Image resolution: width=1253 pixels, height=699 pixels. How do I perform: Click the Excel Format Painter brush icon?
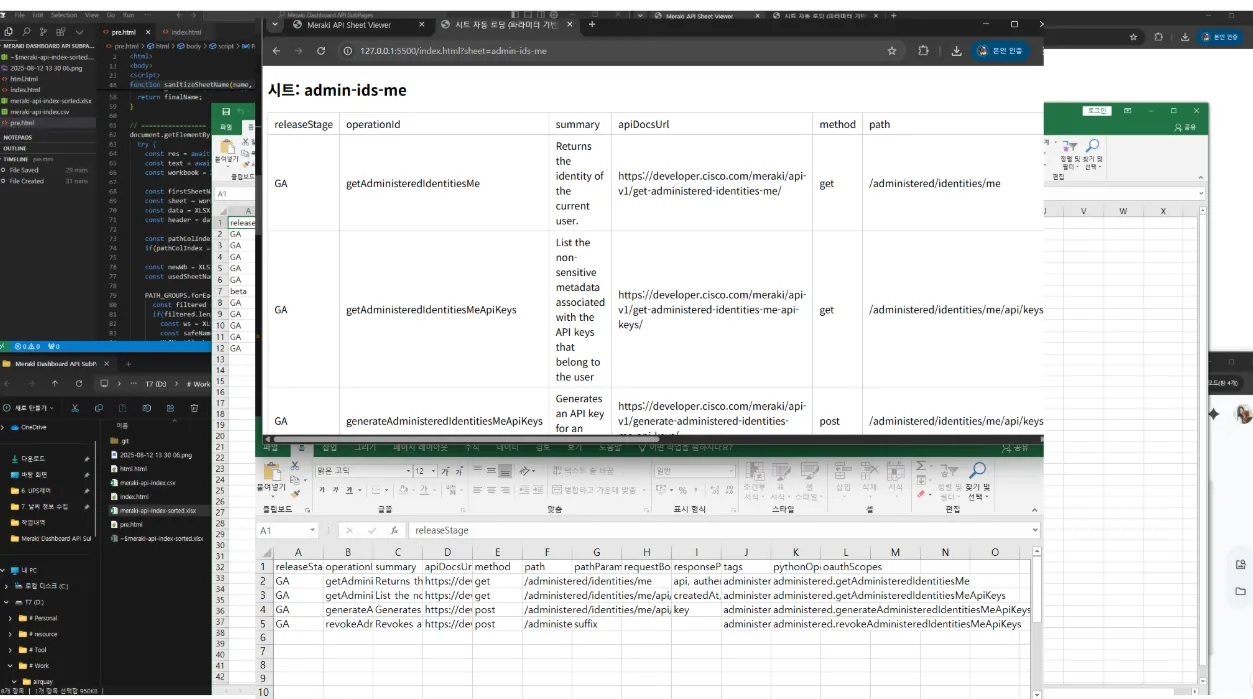(296, 493)
